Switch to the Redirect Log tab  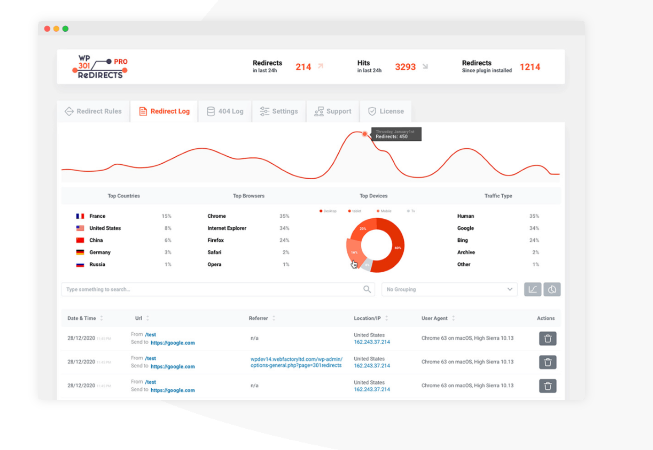(x=164, y=111)
